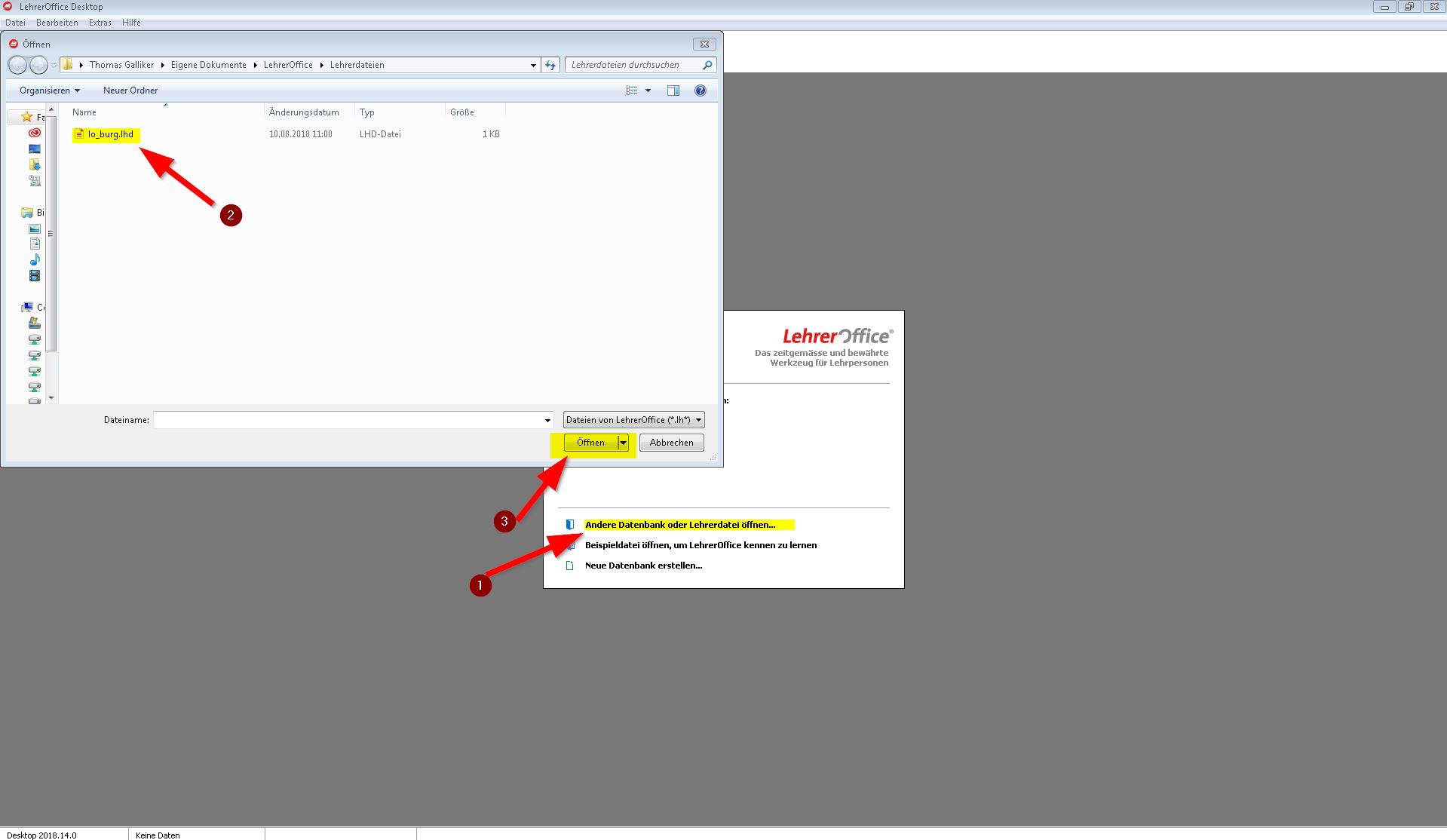Click the refresh icon beside the address bar

click(x=550, y=65)
